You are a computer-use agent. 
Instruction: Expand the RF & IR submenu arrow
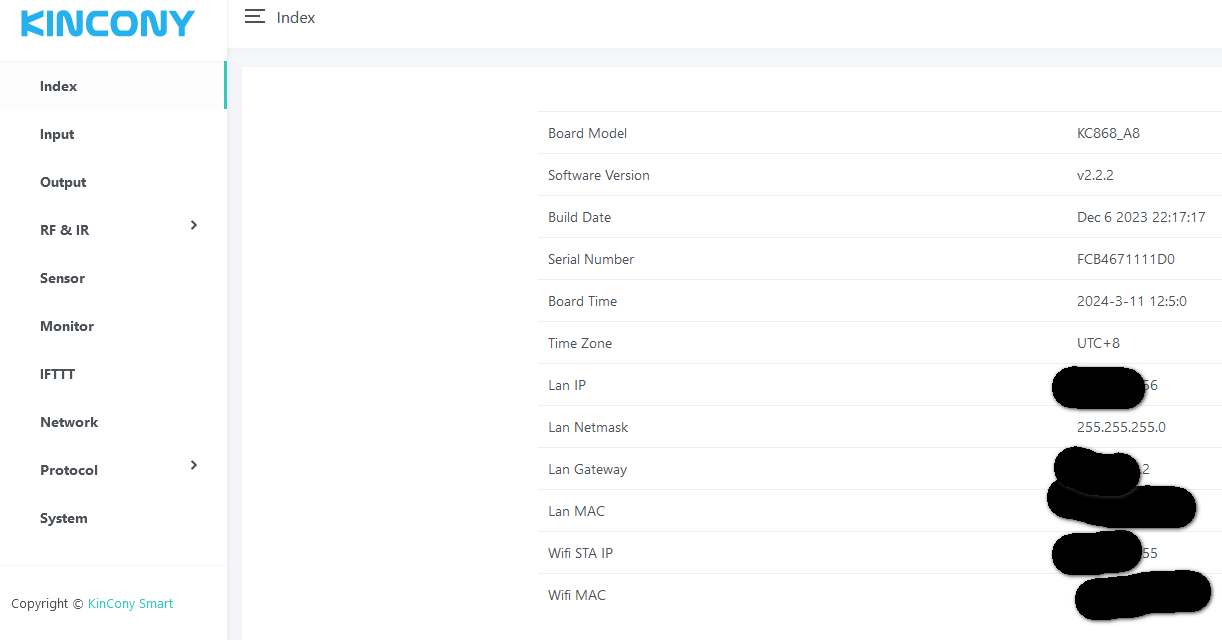[x=194, y=226]
